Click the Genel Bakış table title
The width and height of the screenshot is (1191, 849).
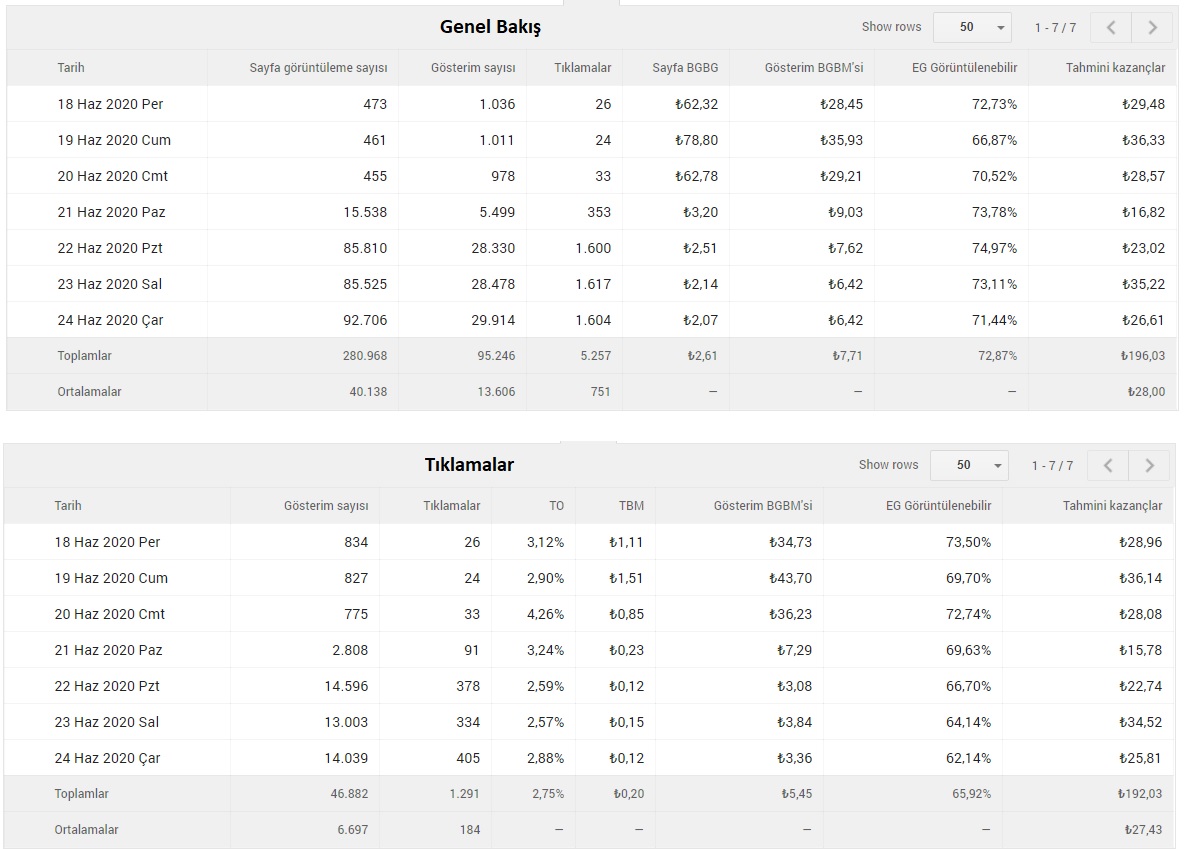[490, 27]
